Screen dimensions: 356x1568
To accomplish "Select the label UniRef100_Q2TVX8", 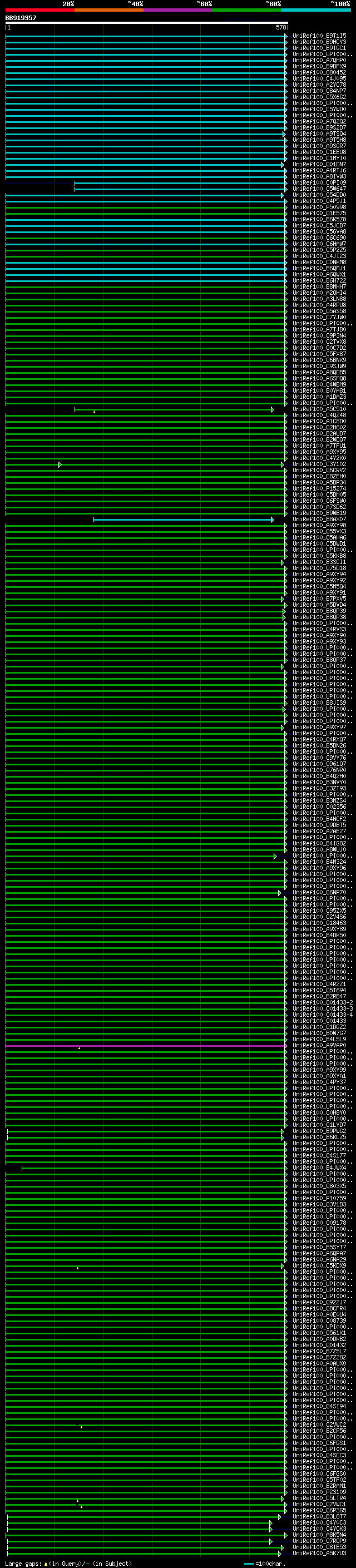I will click(x=319, y=342).
